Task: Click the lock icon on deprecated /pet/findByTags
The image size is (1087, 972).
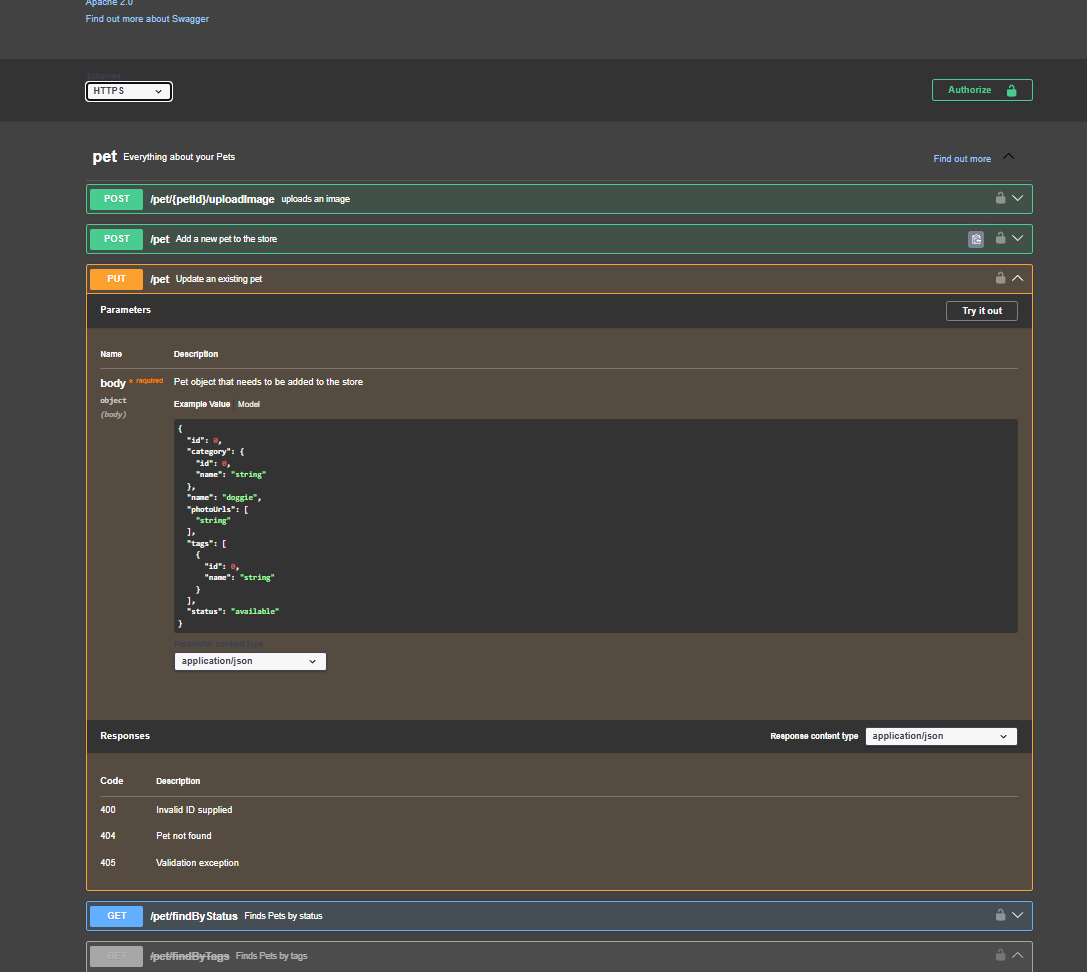Action: [1000, 955]
